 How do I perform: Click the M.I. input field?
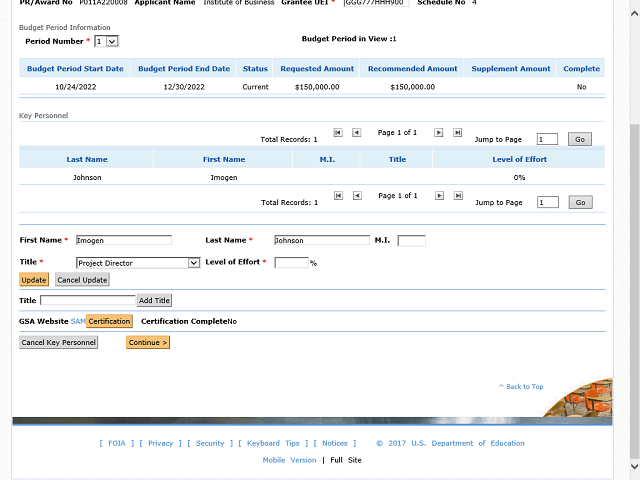pyautogui.click(x=411, y=240)
